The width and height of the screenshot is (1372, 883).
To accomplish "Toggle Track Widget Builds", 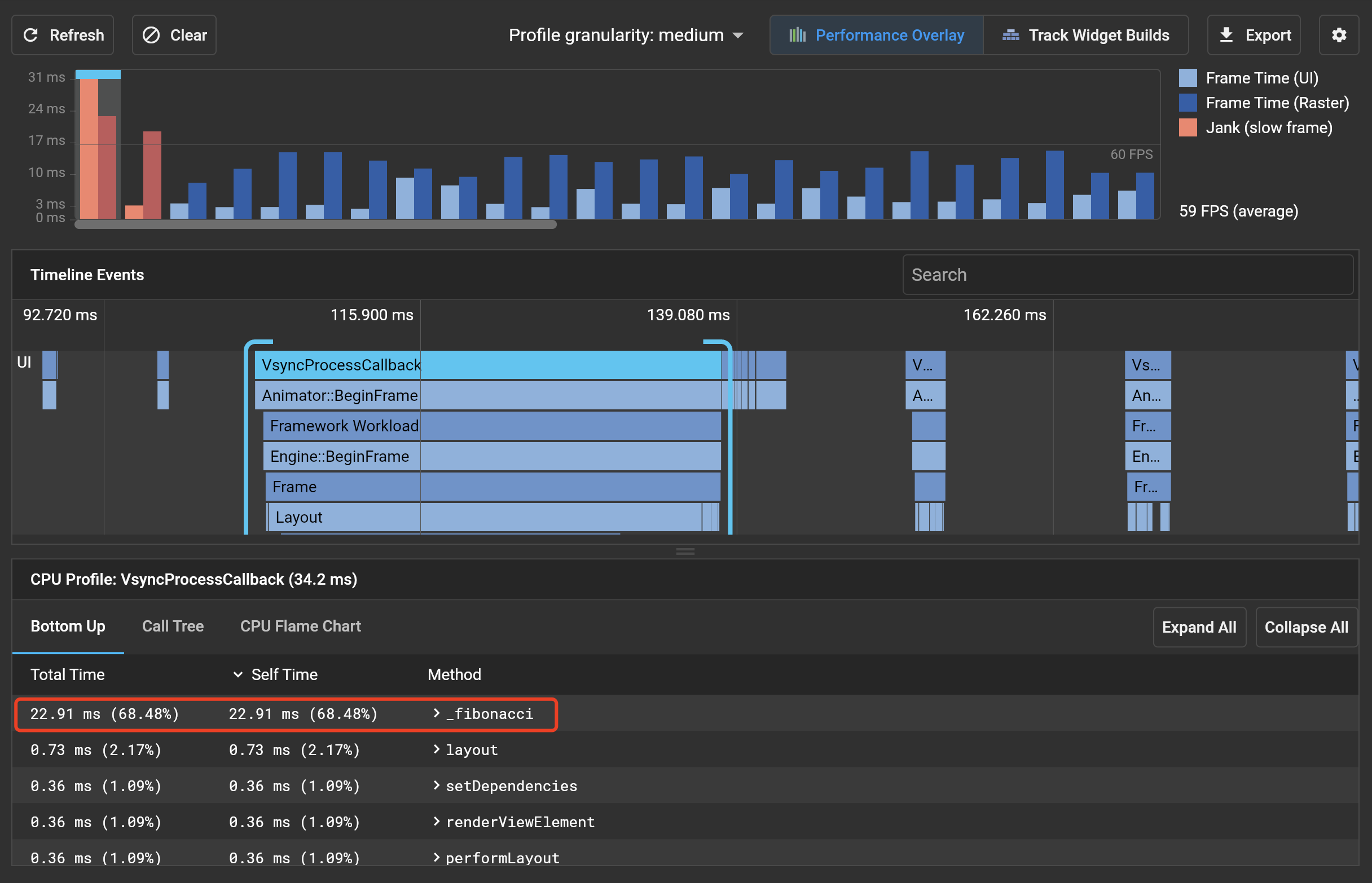I will click(1086, 35).
